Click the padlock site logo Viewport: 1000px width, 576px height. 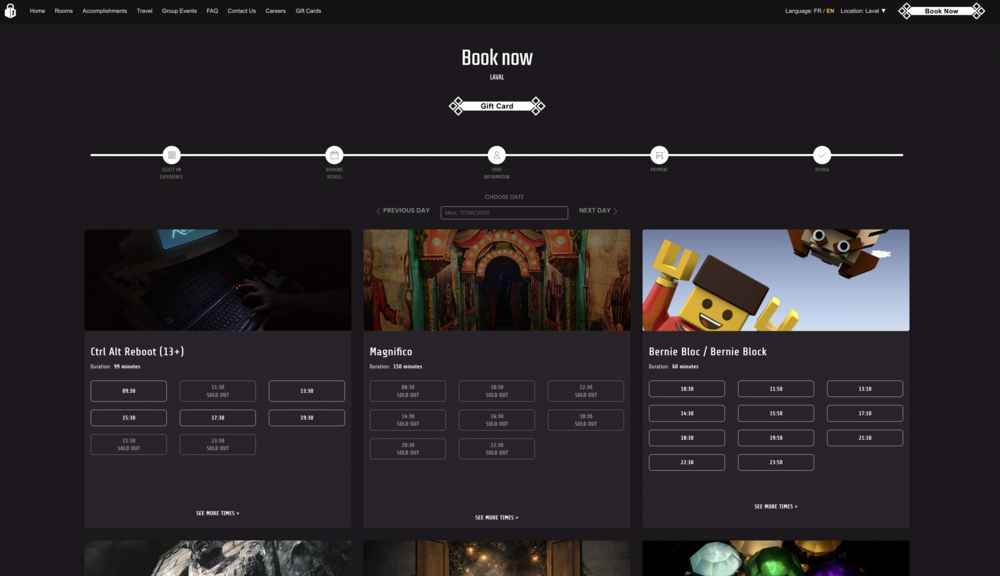pyautogui.click(x=10, y=11)
